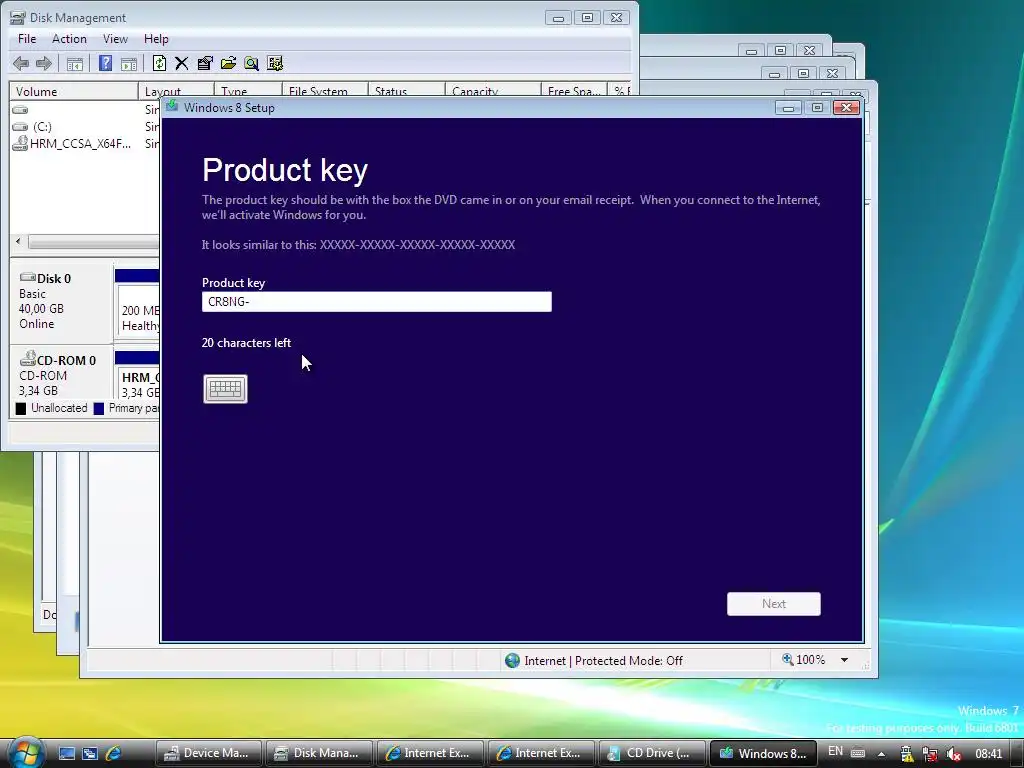Switch to Disk Management taskbar button
The height and width of the screenshot is (768, 1024).
click(x=319, y=753)
